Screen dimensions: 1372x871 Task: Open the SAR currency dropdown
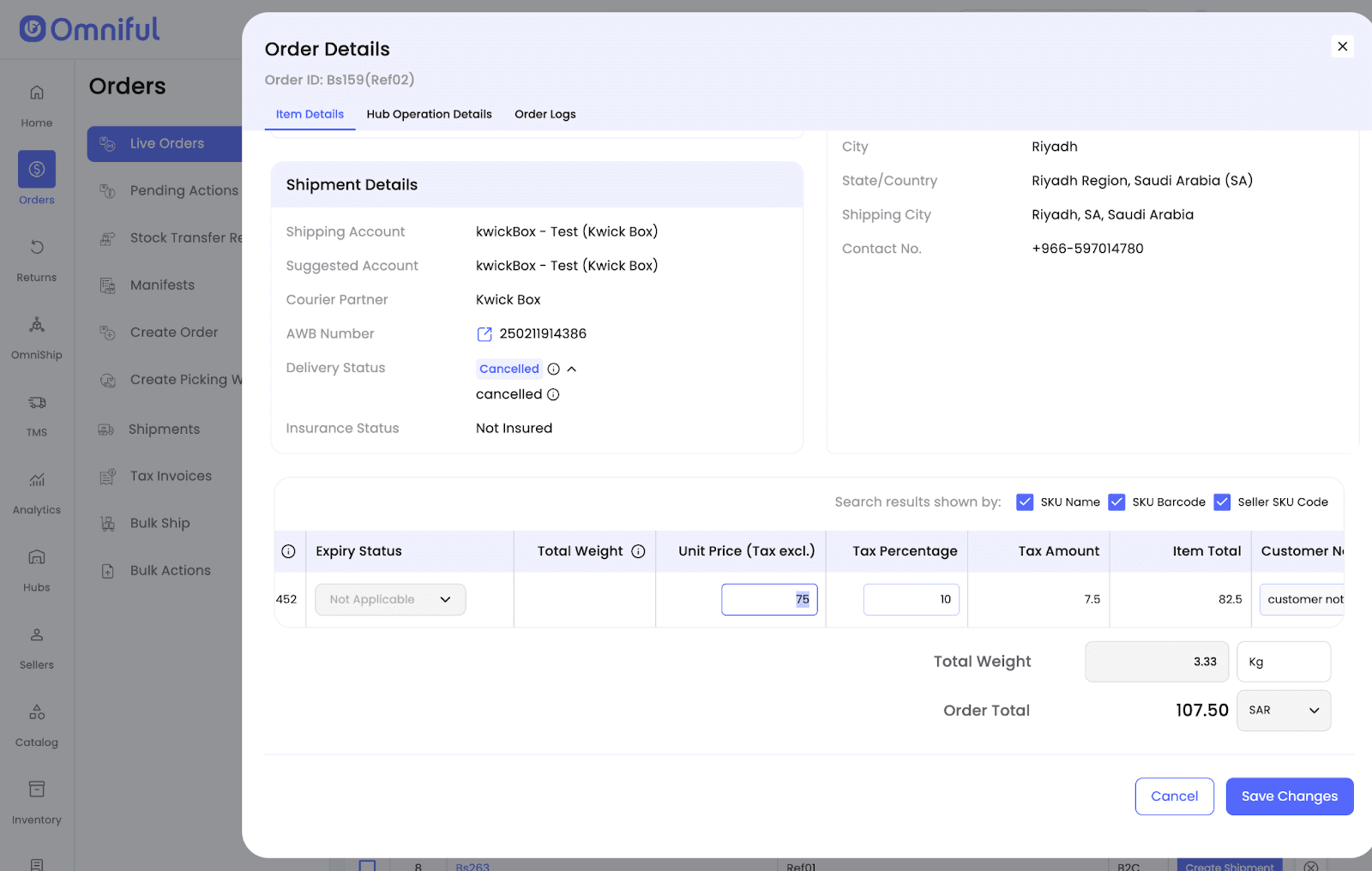[1283, 711]
